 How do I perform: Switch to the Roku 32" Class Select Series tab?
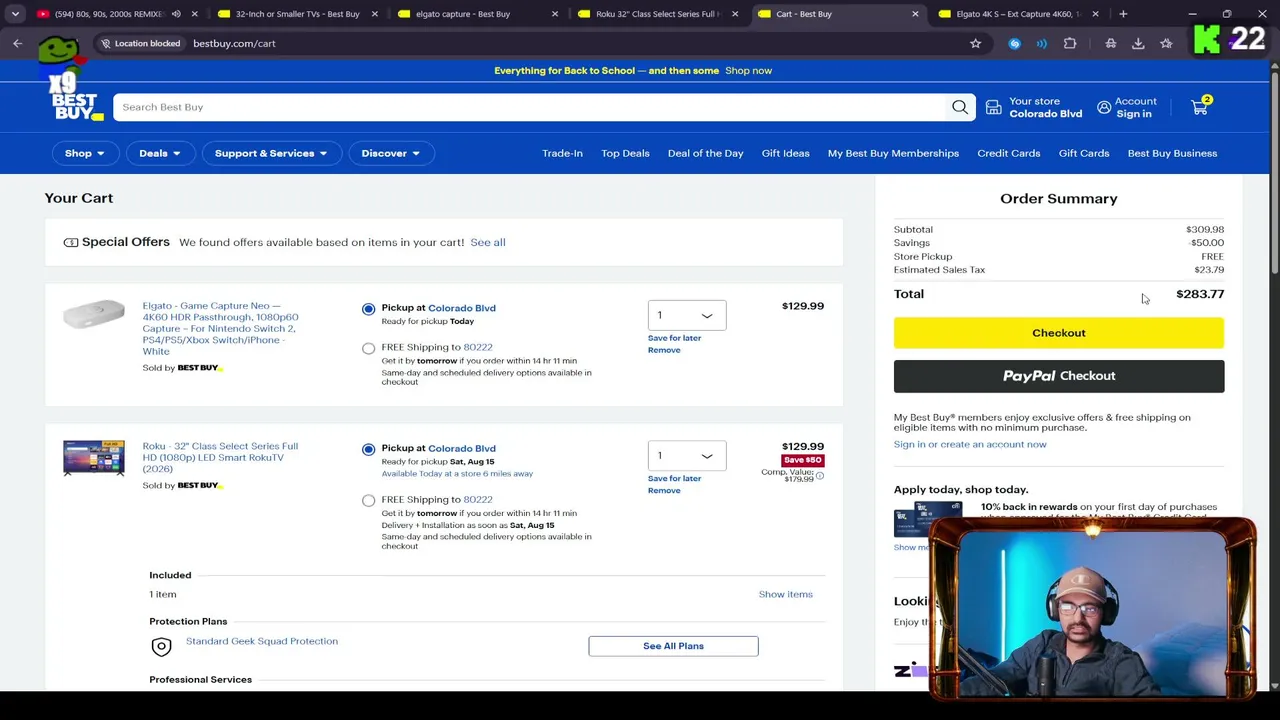pyautogui.click(x=656, y=14)
